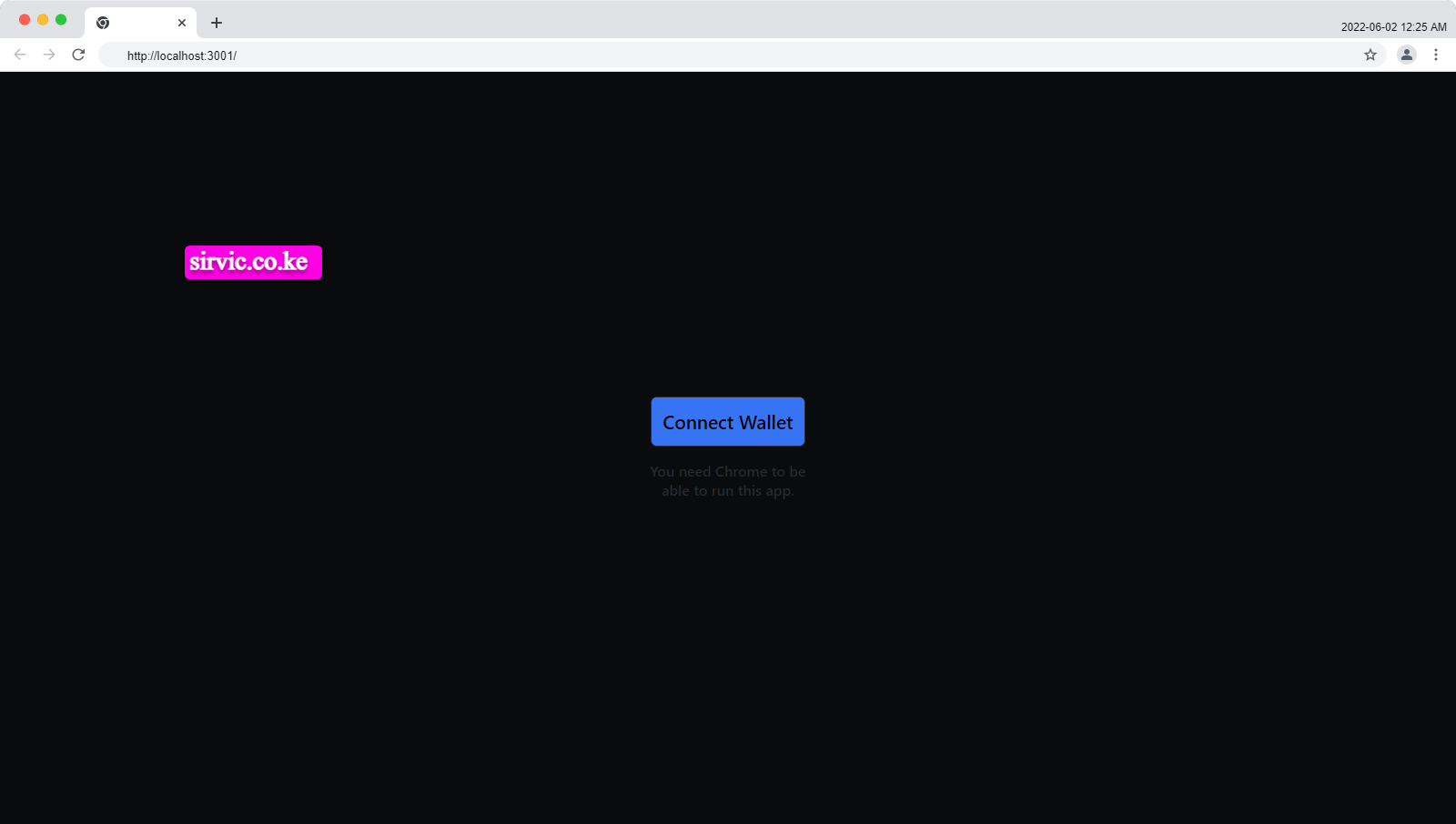The width and height of the screenshot is (1456, 824).
Task: Click the date and time display
Action: [1393, 27]
